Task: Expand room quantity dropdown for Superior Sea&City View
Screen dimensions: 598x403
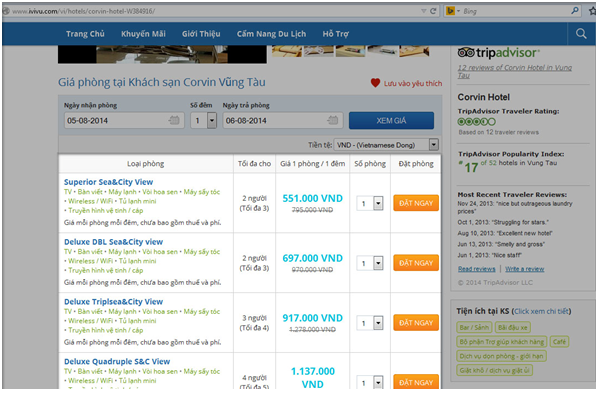Action: point(378,203)
